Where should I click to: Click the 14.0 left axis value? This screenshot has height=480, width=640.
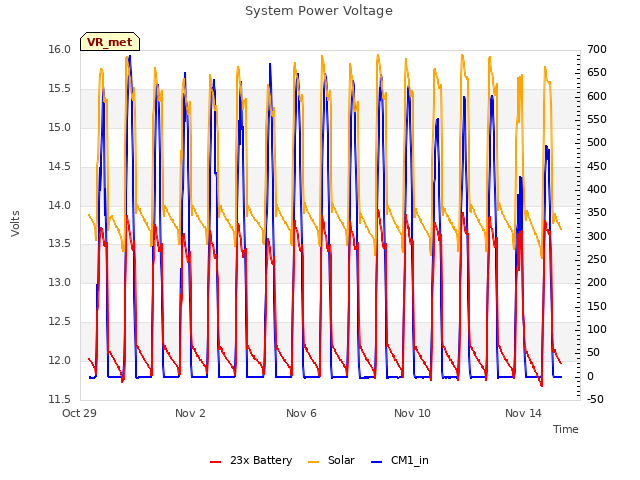tap(60, 205)
